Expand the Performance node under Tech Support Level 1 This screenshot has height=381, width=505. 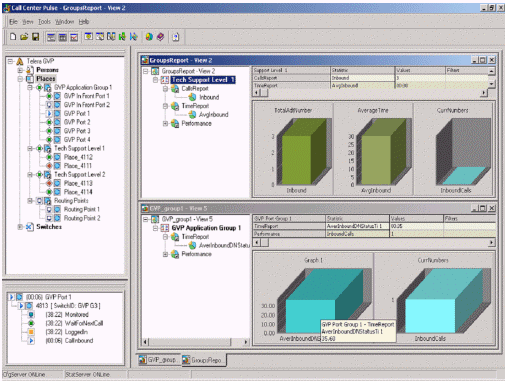(x=165, y=123)
